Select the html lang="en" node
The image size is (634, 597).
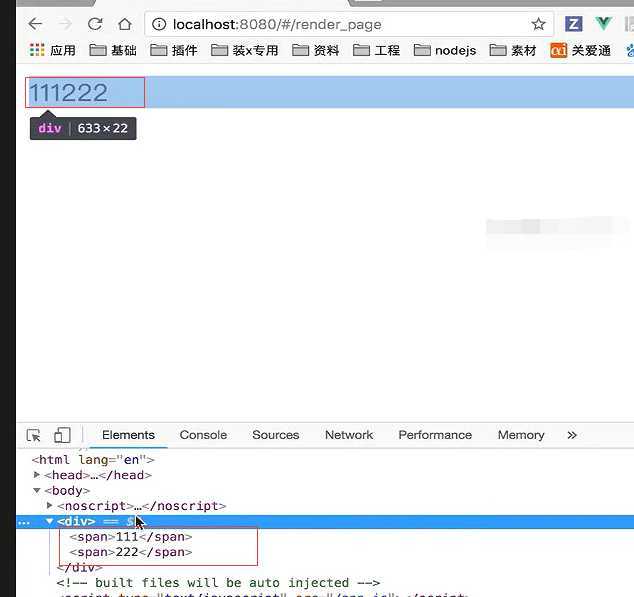point(93,460)
